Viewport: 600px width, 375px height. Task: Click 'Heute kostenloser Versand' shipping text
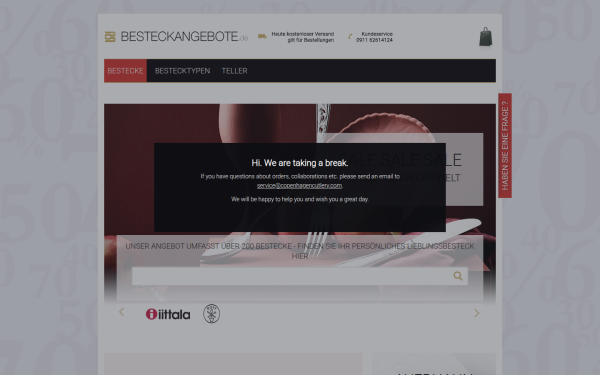(x=303, y=37)
